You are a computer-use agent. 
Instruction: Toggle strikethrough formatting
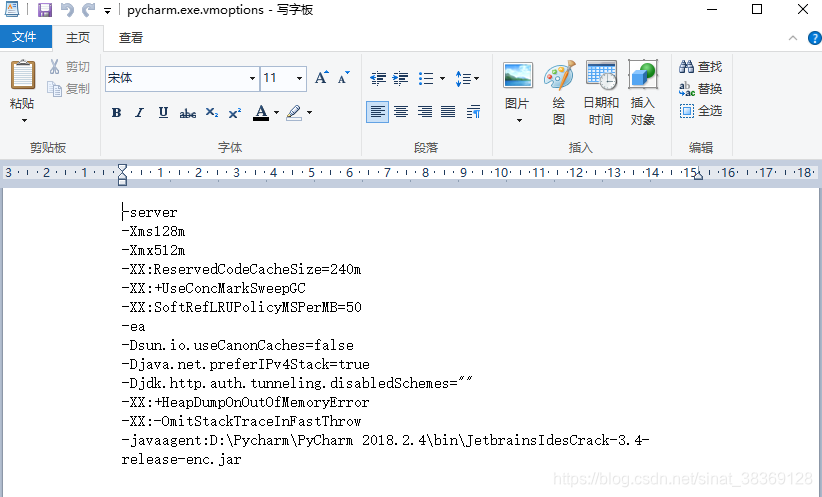point(188,112)
